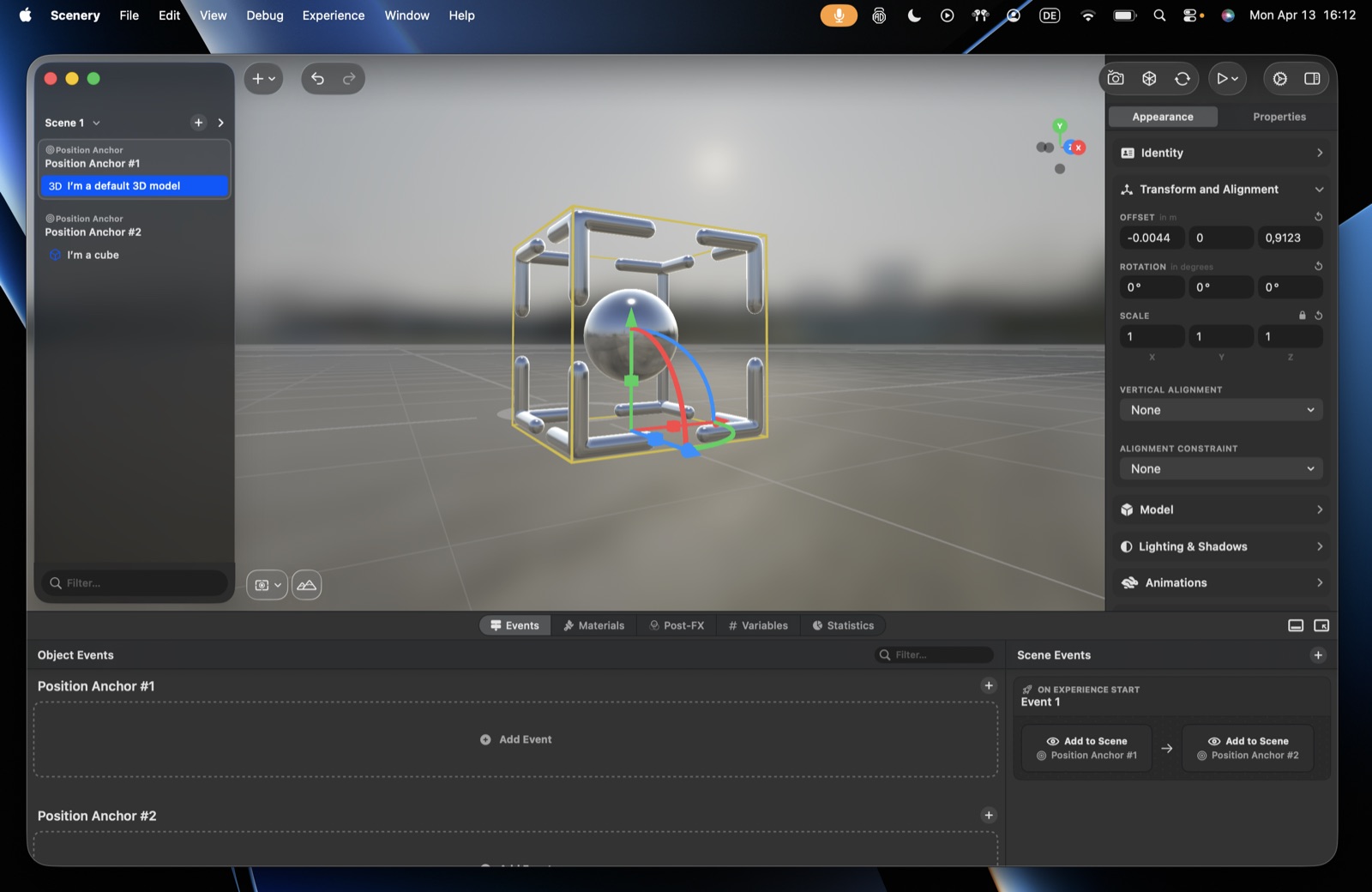Click Add to Scene Position Anchor #2 action
Screen dimensions: 1372x892
(1248, 748)
